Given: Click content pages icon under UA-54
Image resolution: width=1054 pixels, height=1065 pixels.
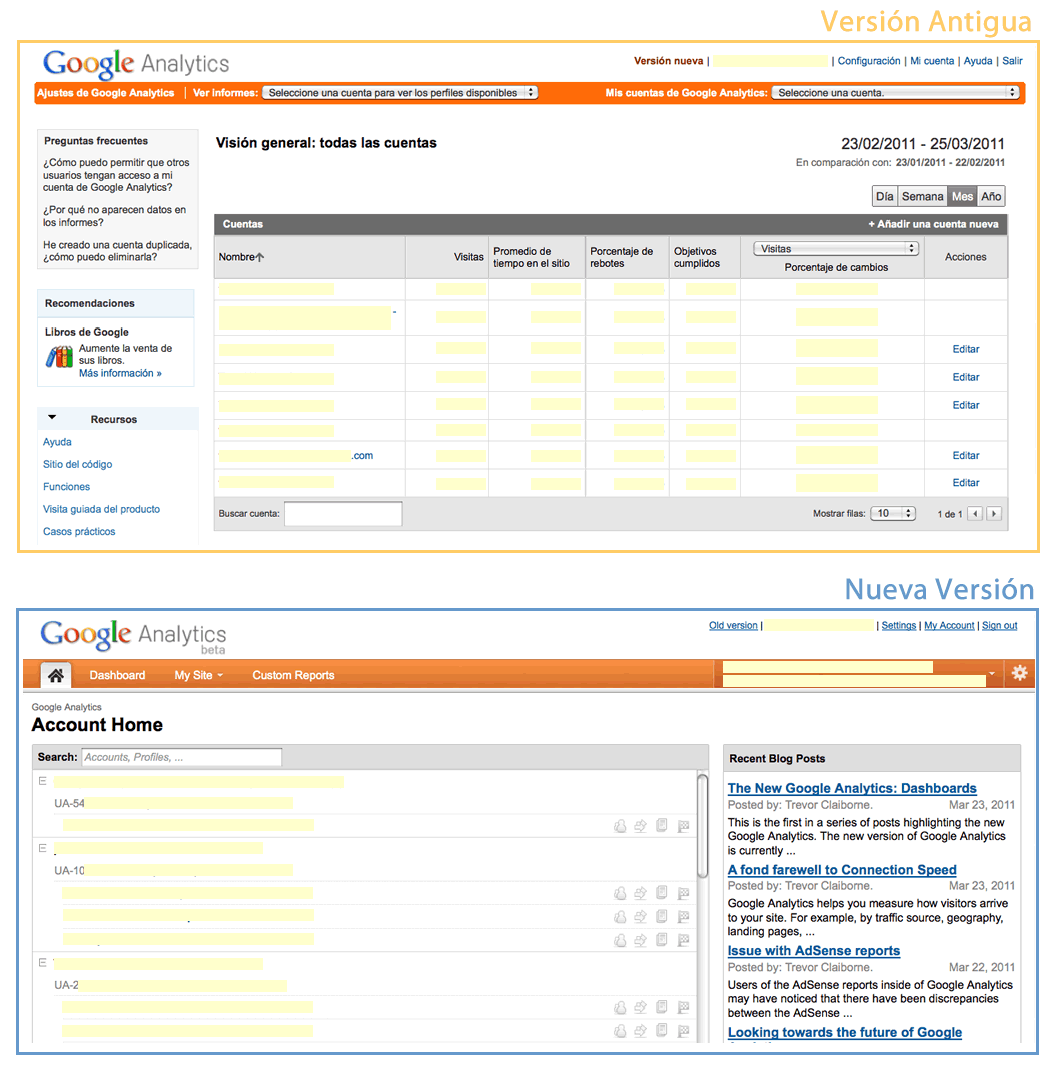Looking at the screenshot, I should tap(661, 825).
